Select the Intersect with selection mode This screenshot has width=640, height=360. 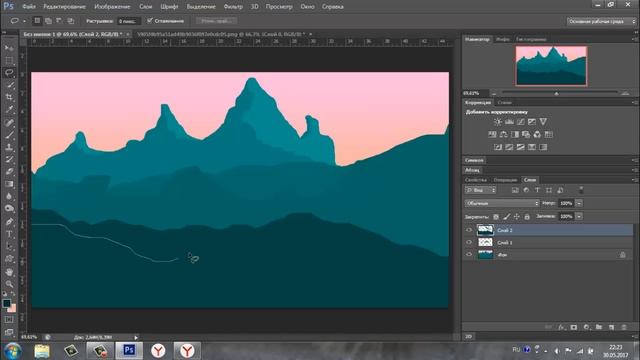pos(70,20)
